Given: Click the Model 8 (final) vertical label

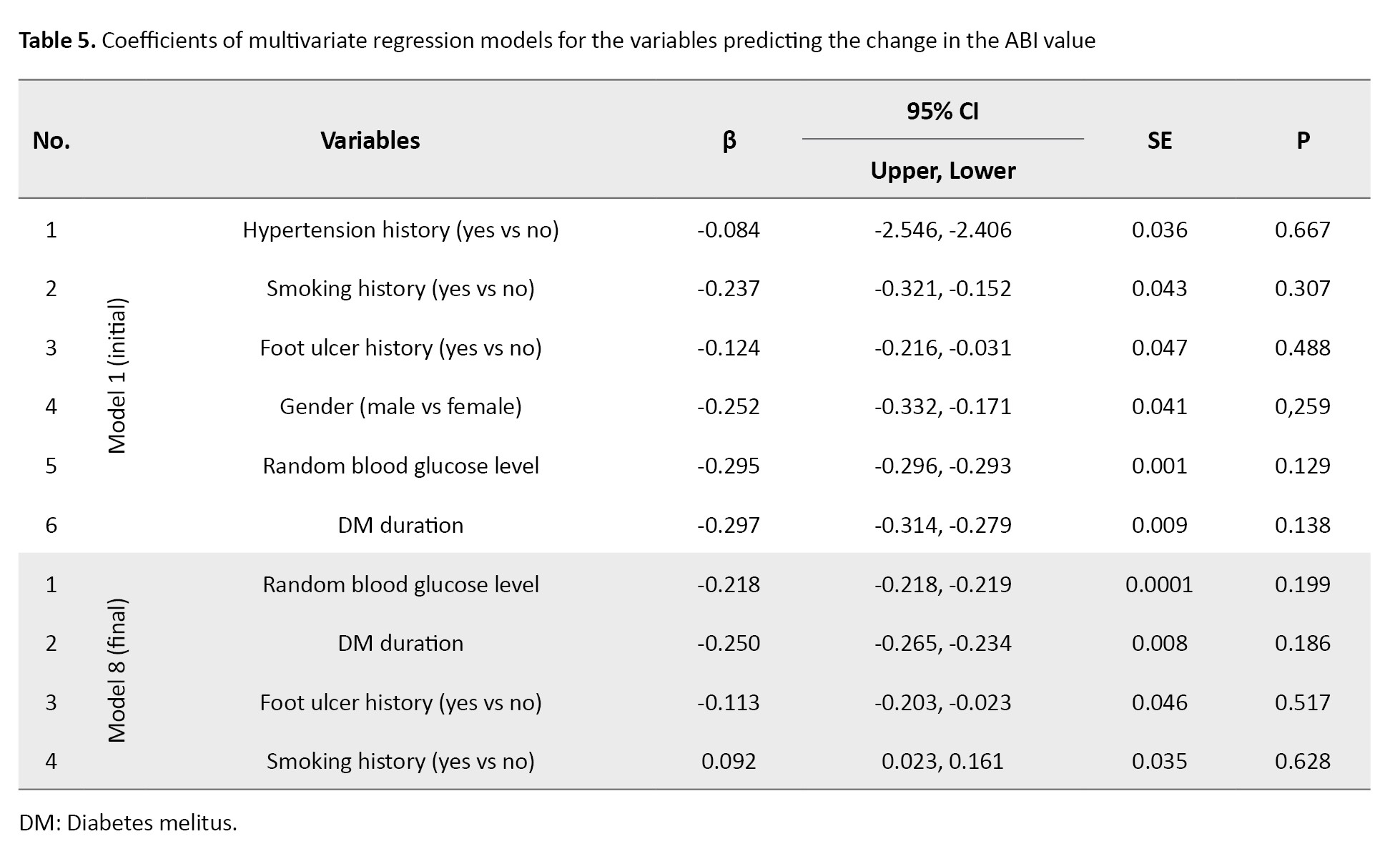Looking at the screenshot, I should tap(117, 670).
